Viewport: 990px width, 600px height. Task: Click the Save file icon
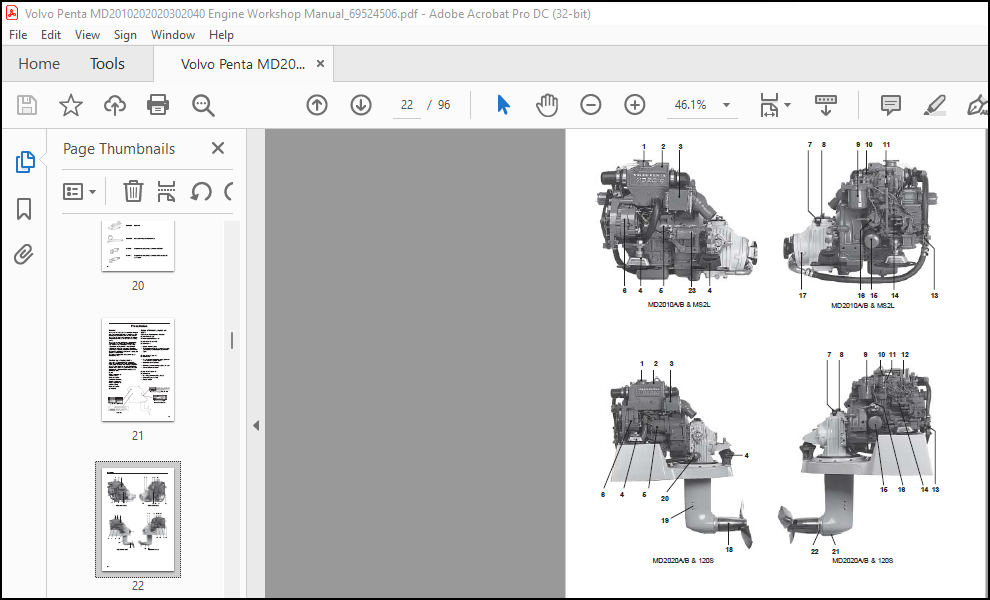pyautogui.click(x=27, y=105)
